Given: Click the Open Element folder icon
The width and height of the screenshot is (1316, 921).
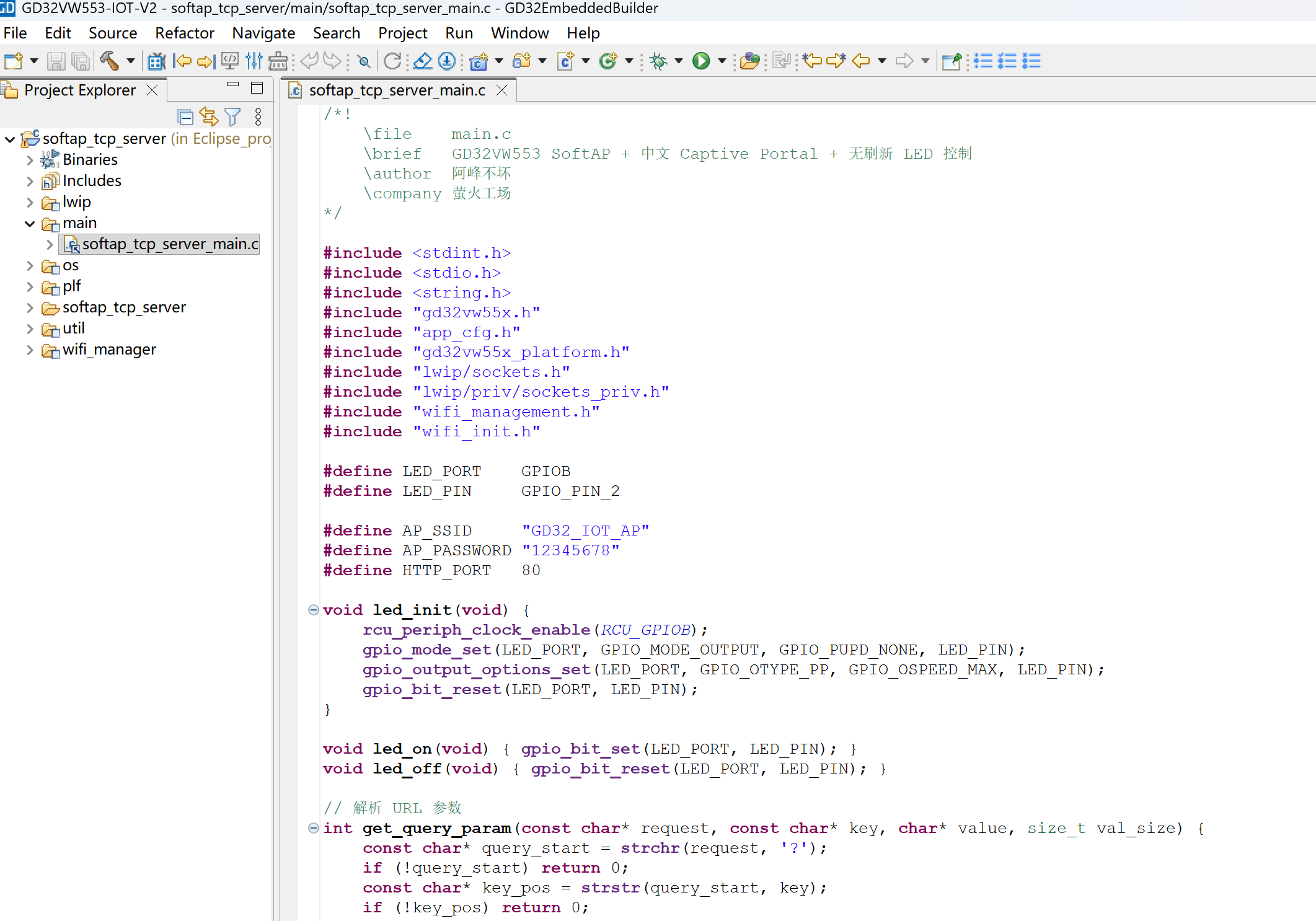Looking at the screenshot, I should click(x=750, y=61).
